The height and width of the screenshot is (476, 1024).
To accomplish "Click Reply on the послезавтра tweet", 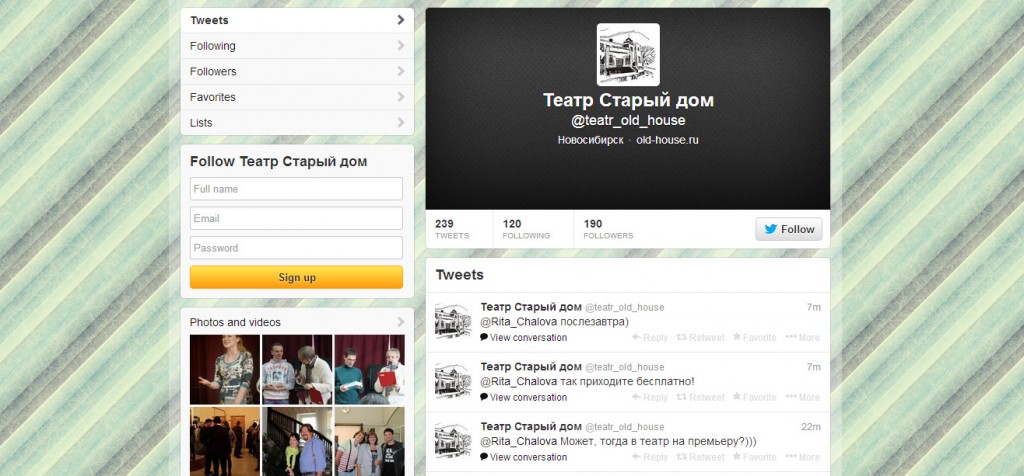I will click(x=650, y=338).
